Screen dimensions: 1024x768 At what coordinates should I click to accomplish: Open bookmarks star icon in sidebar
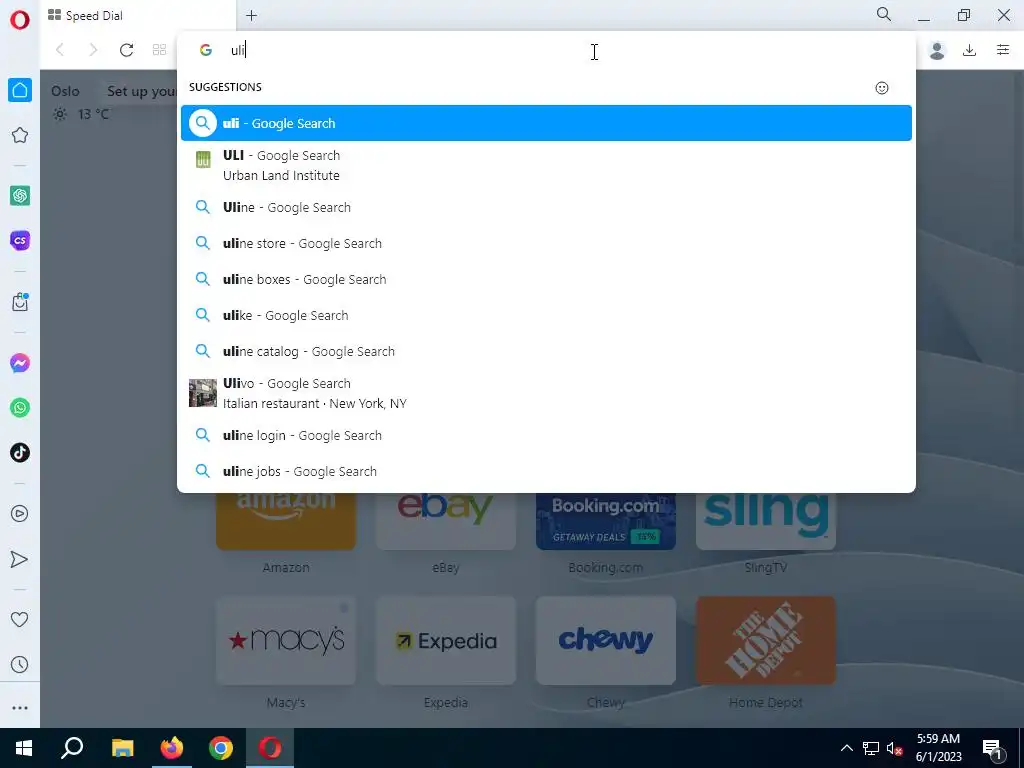tap(20, 135)
